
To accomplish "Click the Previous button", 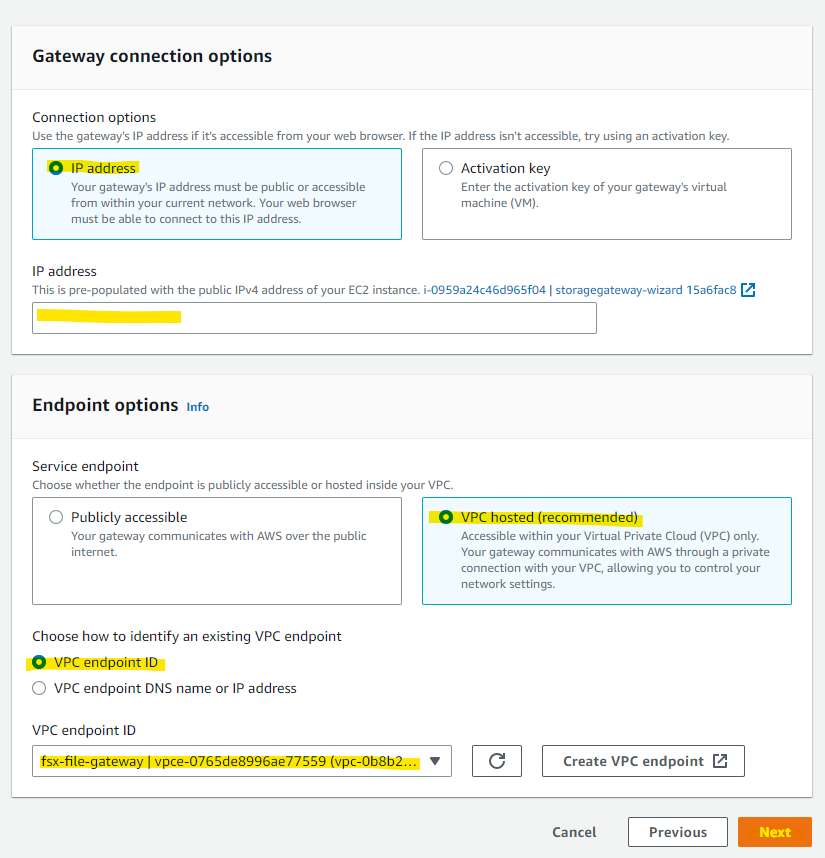I will point(677,832).
